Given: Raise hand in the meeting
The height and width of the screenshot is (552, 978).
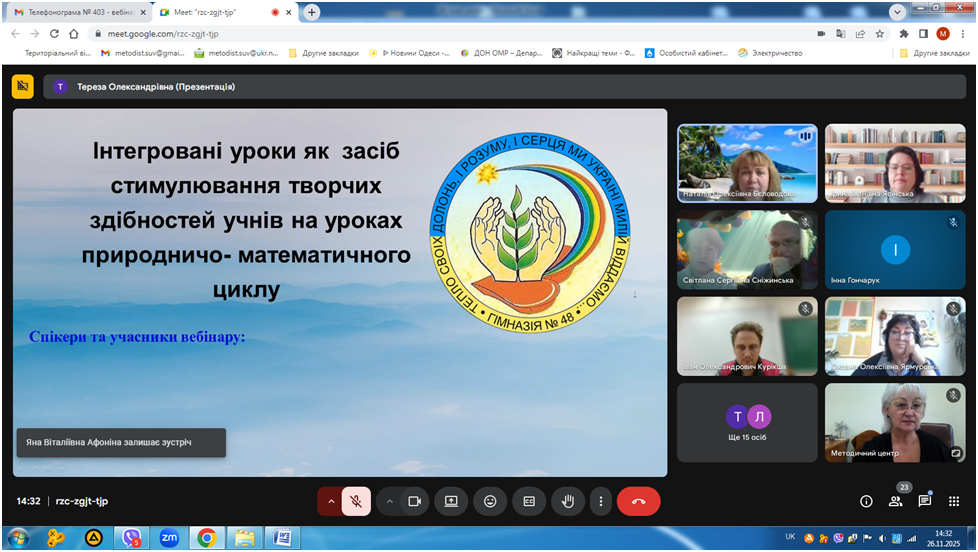Looking at the screenshot, I should 568,501.
